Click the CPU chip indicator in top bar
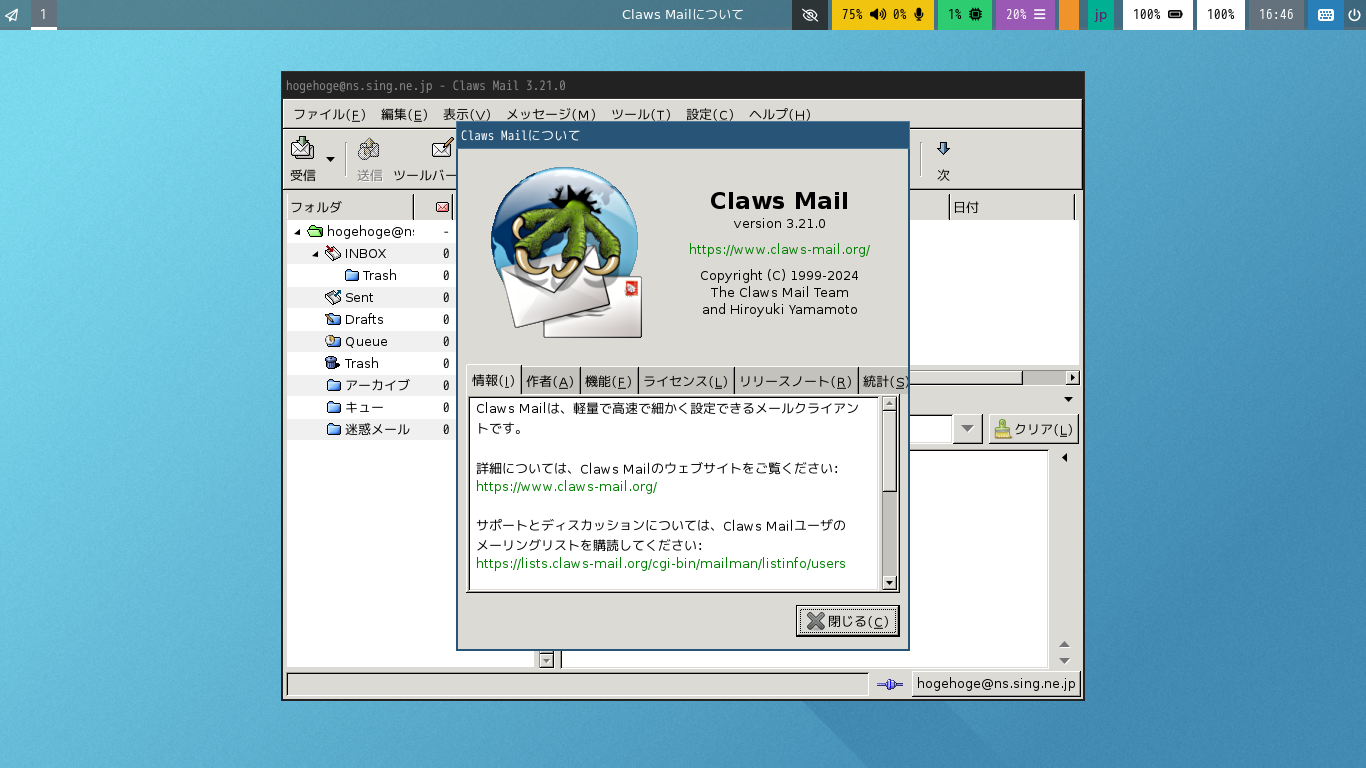This screenshot has height=768, width=1366. (x=975, y=14)
